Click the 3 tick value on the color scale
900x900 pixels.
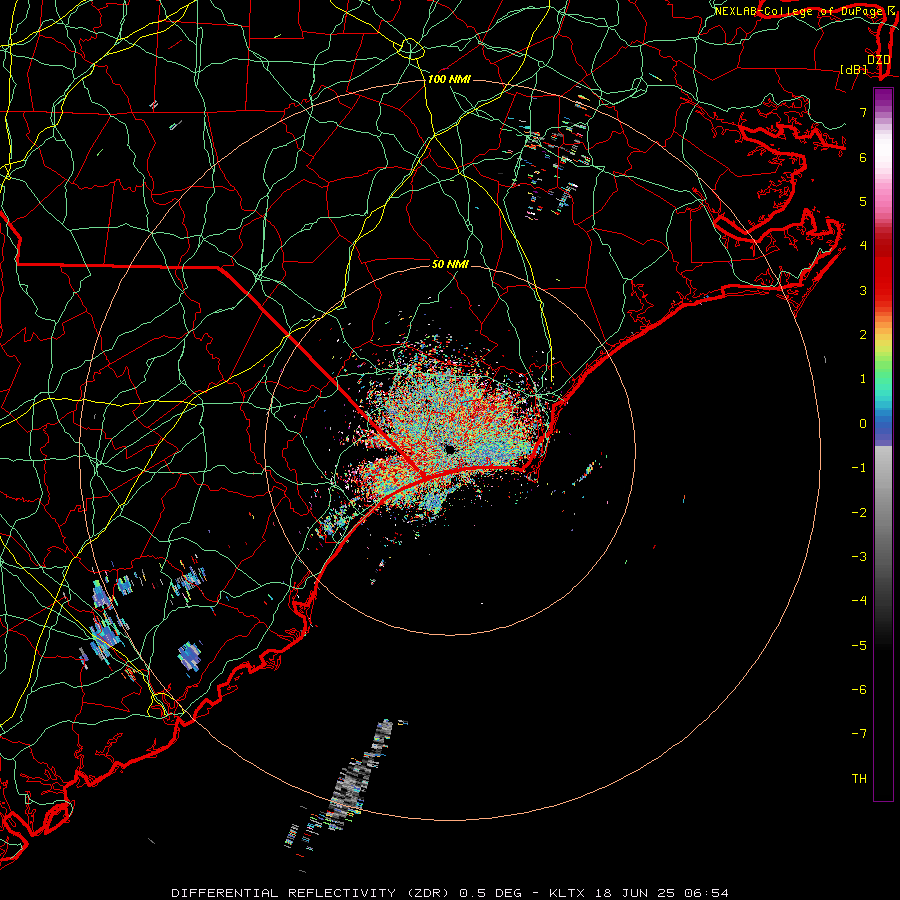[863, 290]
